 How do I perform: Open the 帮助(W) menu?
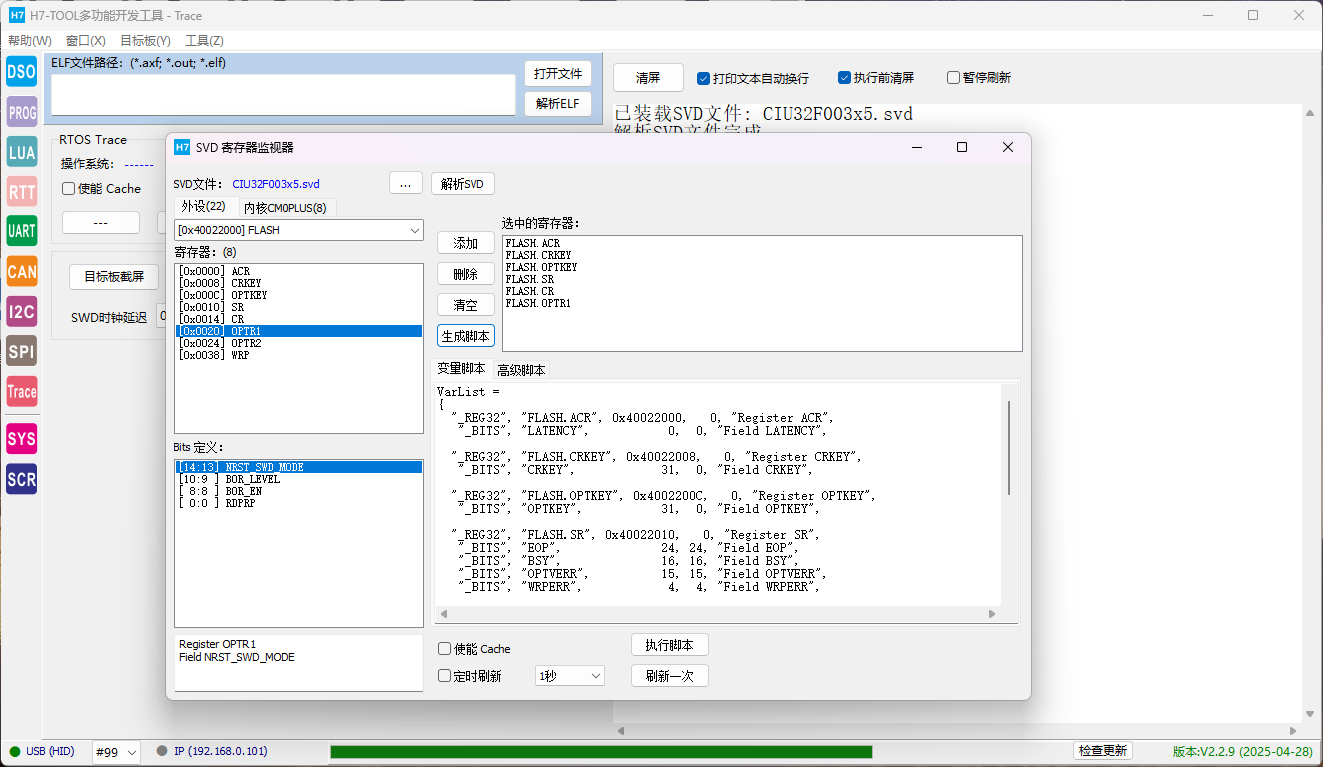click(x=30, y=41)
